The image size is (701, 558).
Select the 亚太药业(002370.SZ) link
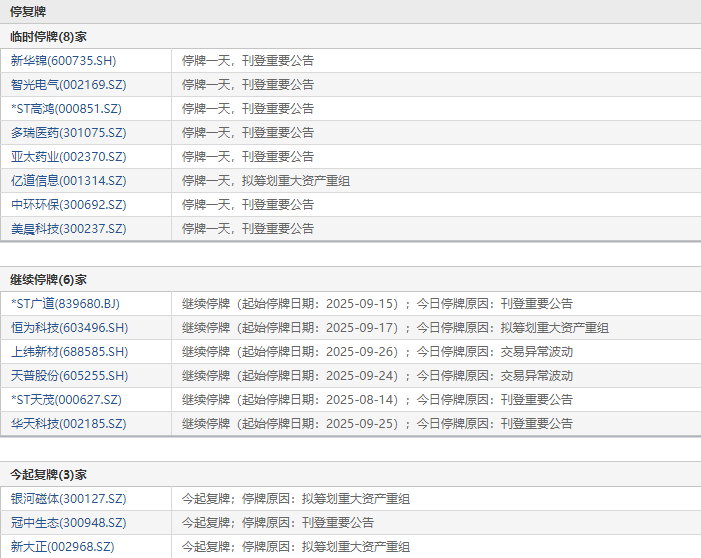tap(68, 157)
